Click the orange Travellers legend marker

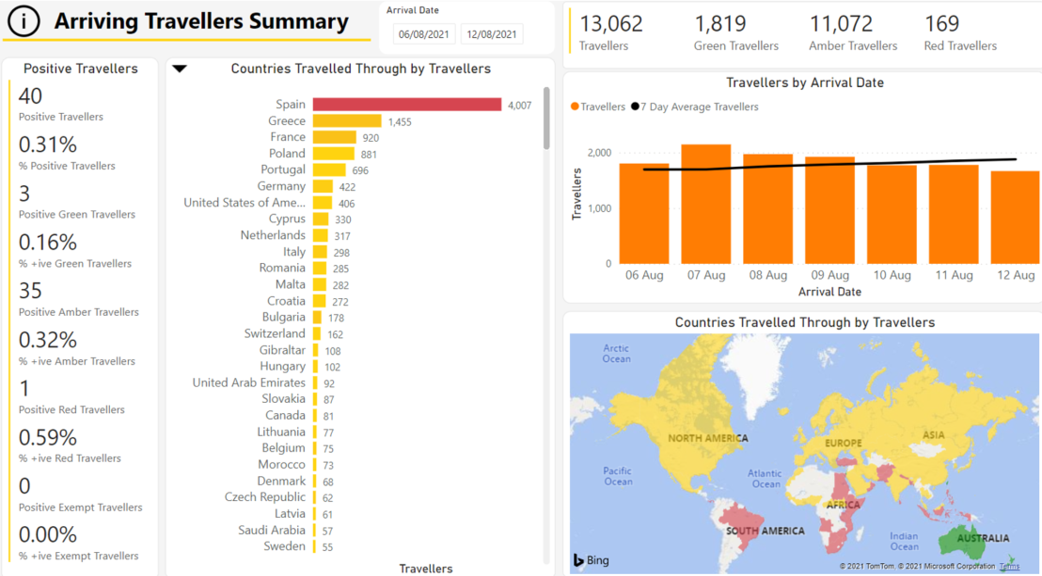coord(575,107)
